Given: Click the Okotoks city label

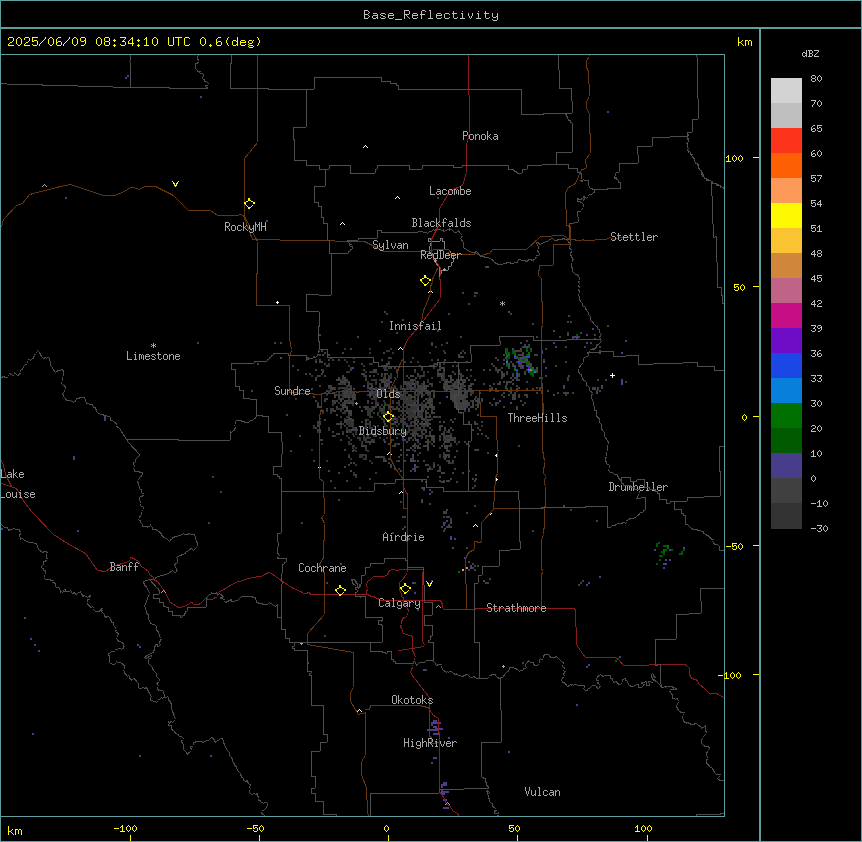Looking at the screenshot, I should pos(412,700).
